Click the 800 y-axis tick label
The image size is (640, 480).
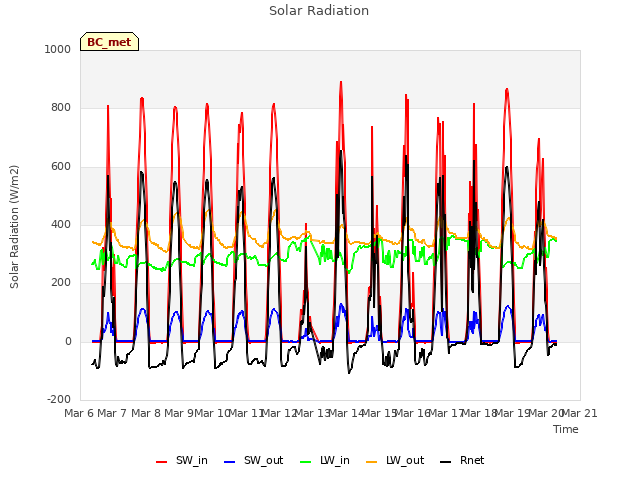coord(61,108)
